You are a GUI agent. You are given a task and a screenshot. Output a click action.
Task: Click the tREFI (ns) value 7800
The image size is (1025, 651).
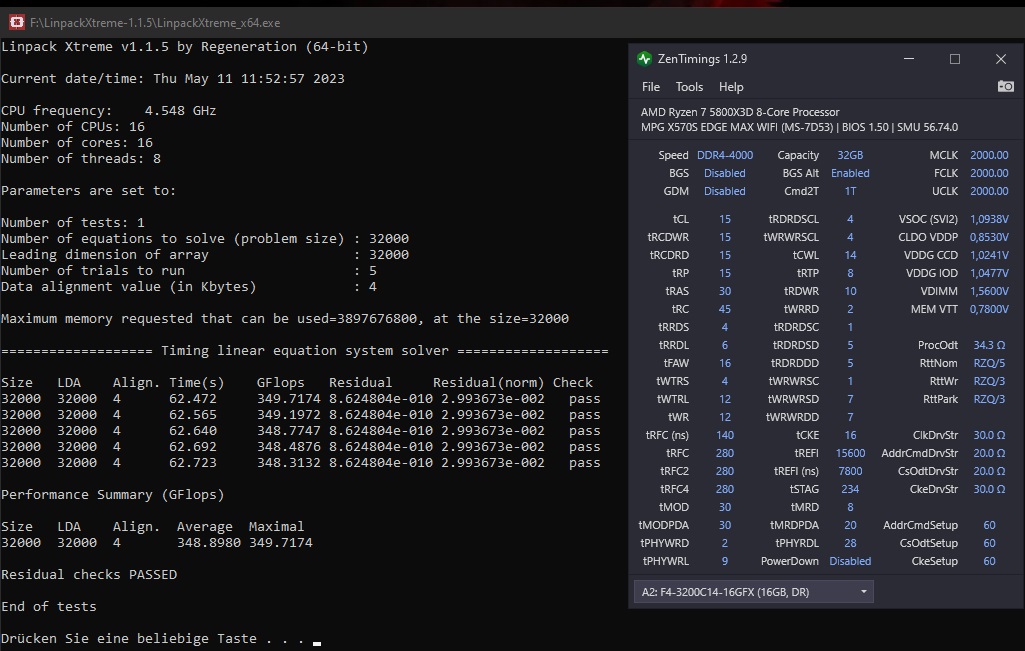pyautogui.click(x=850, y=471)
